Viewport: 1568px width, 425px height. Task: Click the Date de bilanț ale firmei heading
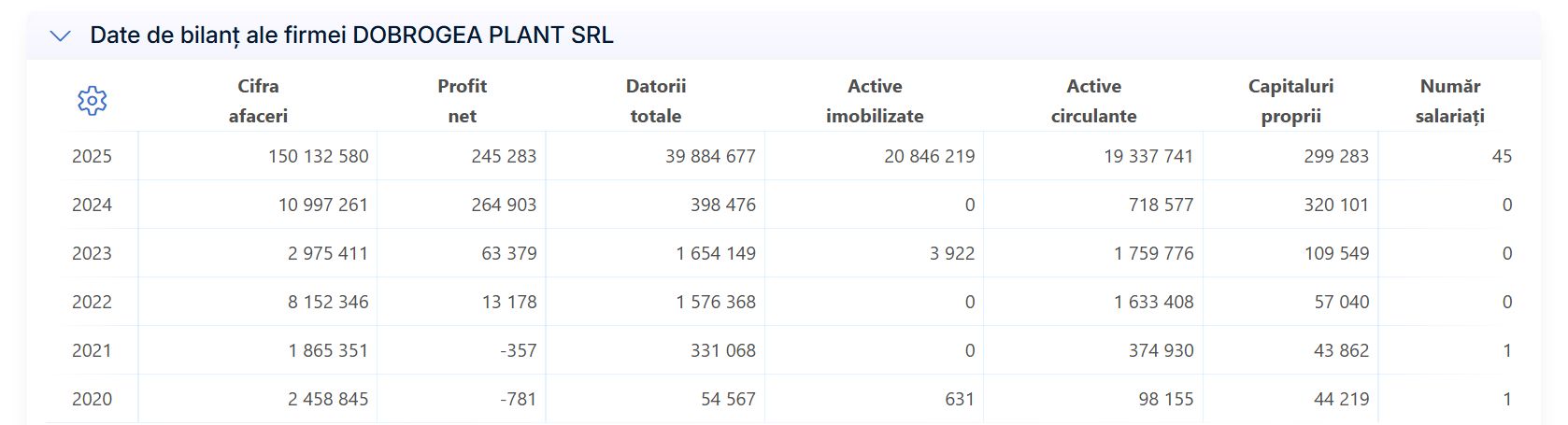tap(351, 35)
